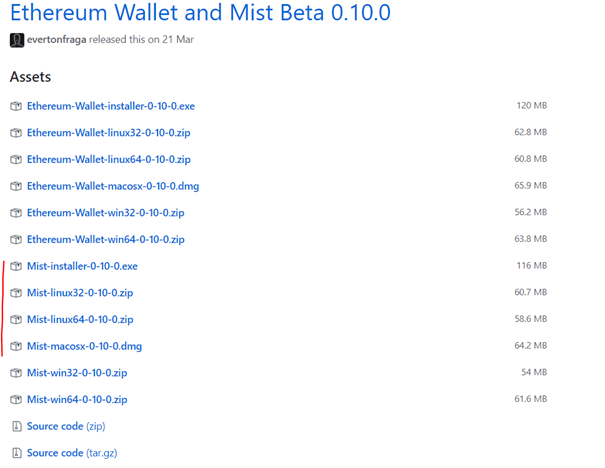The image size is (605, 468).
Task: Click the package icon next to Mist-installer-0-10-0.exe
Action: (x=16, y=266)
